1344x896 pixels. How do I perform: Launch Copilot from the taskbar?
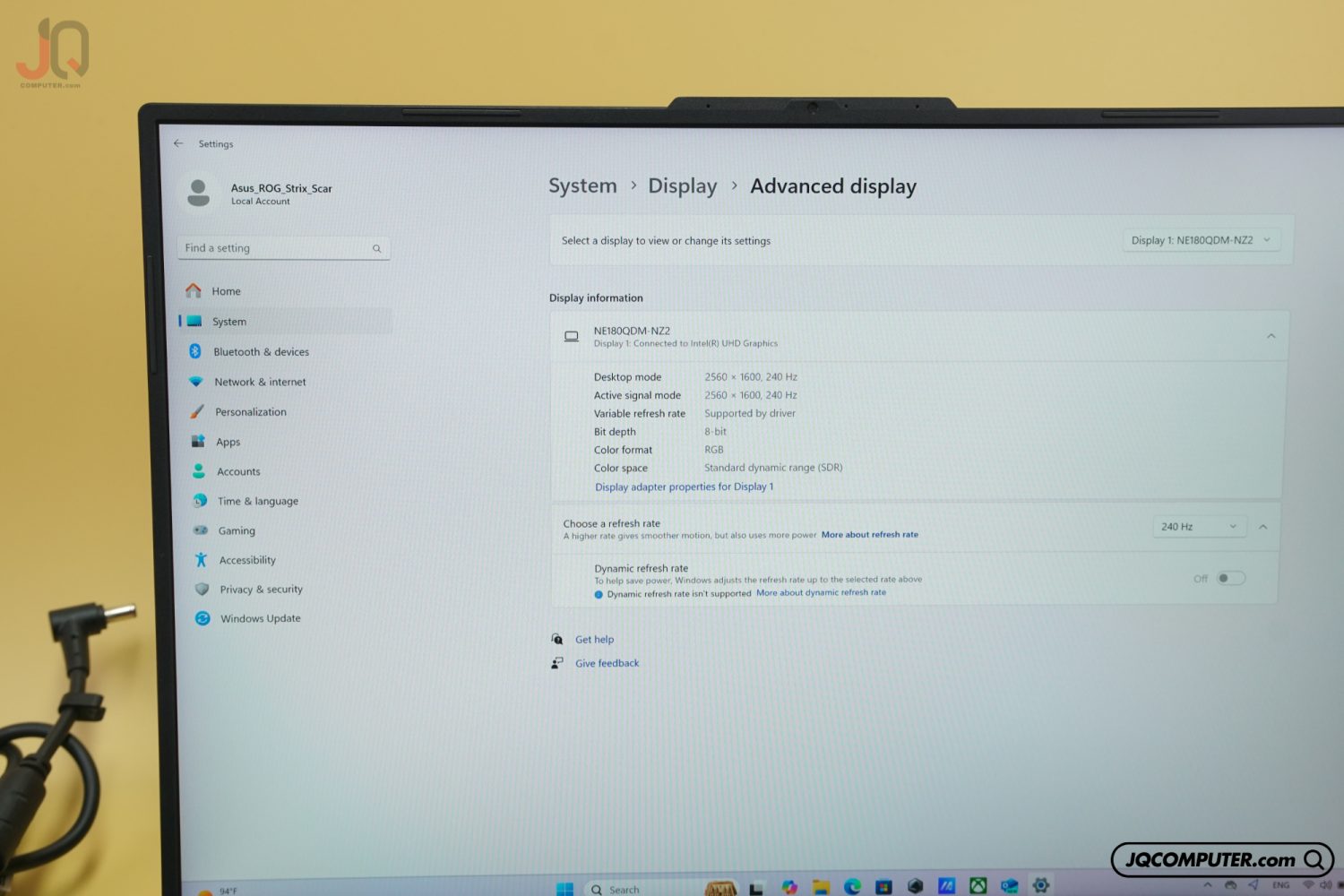[x=789, y=887]
